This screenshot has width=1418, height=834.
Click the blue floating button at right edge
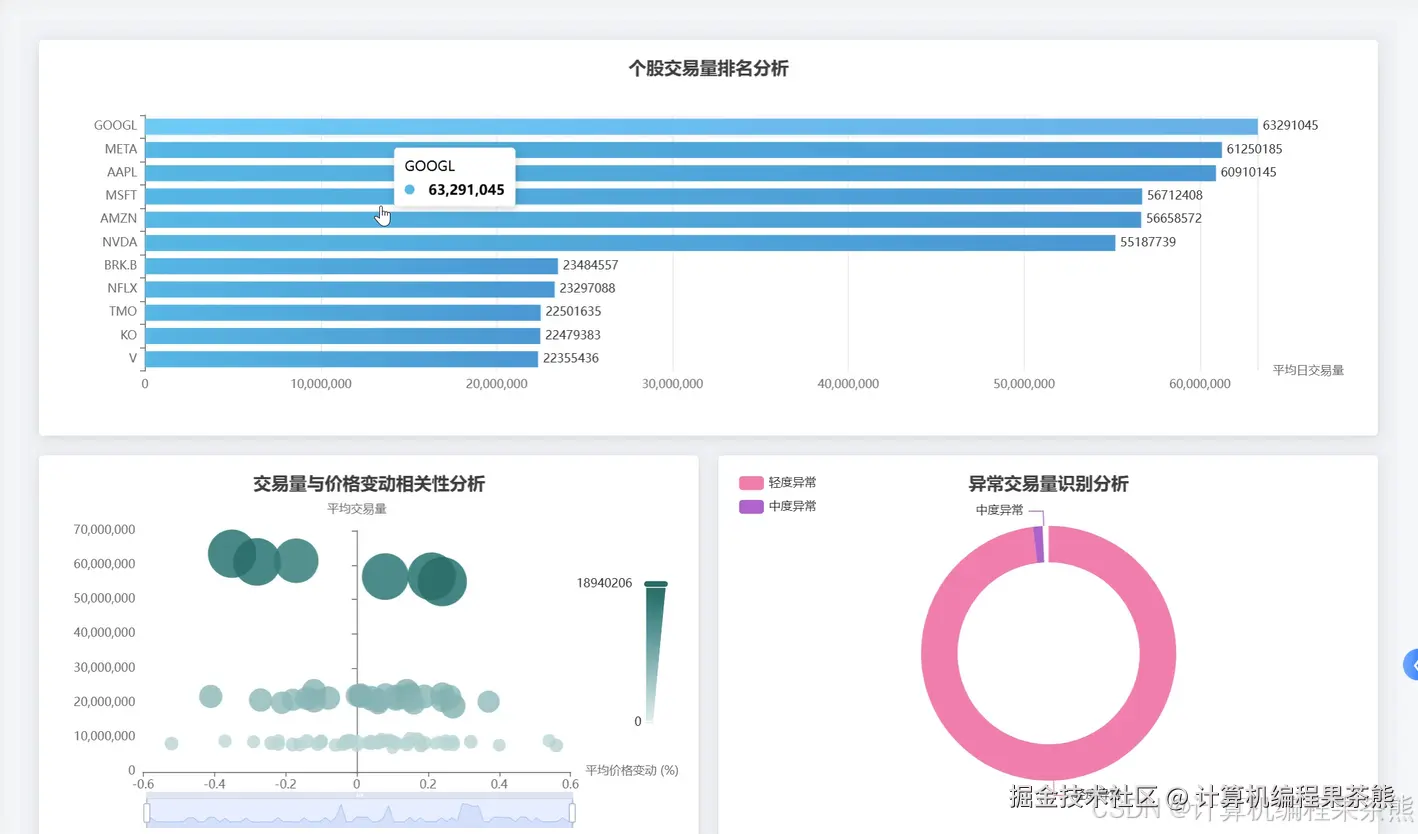tap(1411, 665)
